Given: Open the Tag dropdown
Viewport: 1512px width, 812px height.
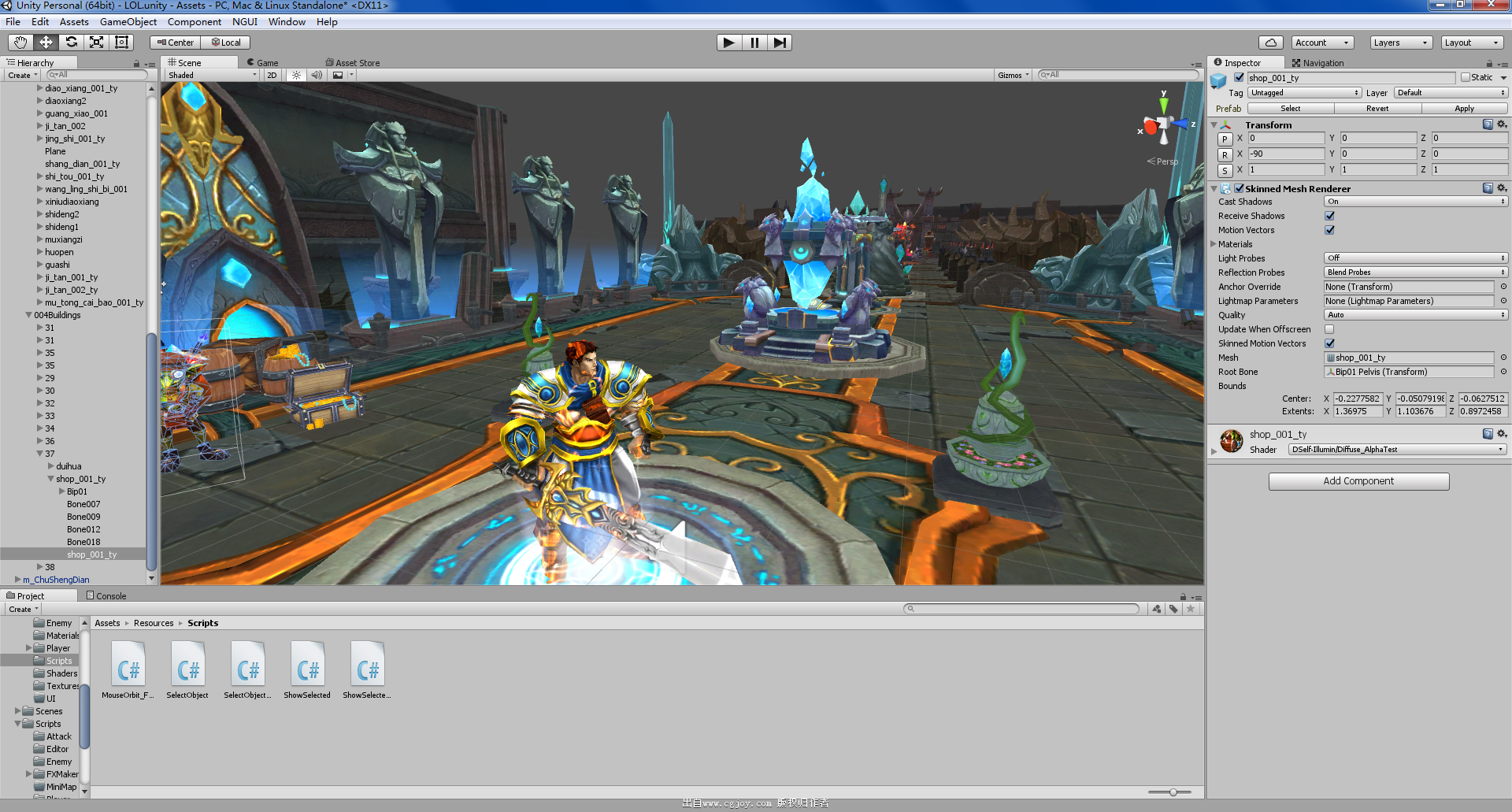Looking at the screenshot, I should pos(1304,93).
